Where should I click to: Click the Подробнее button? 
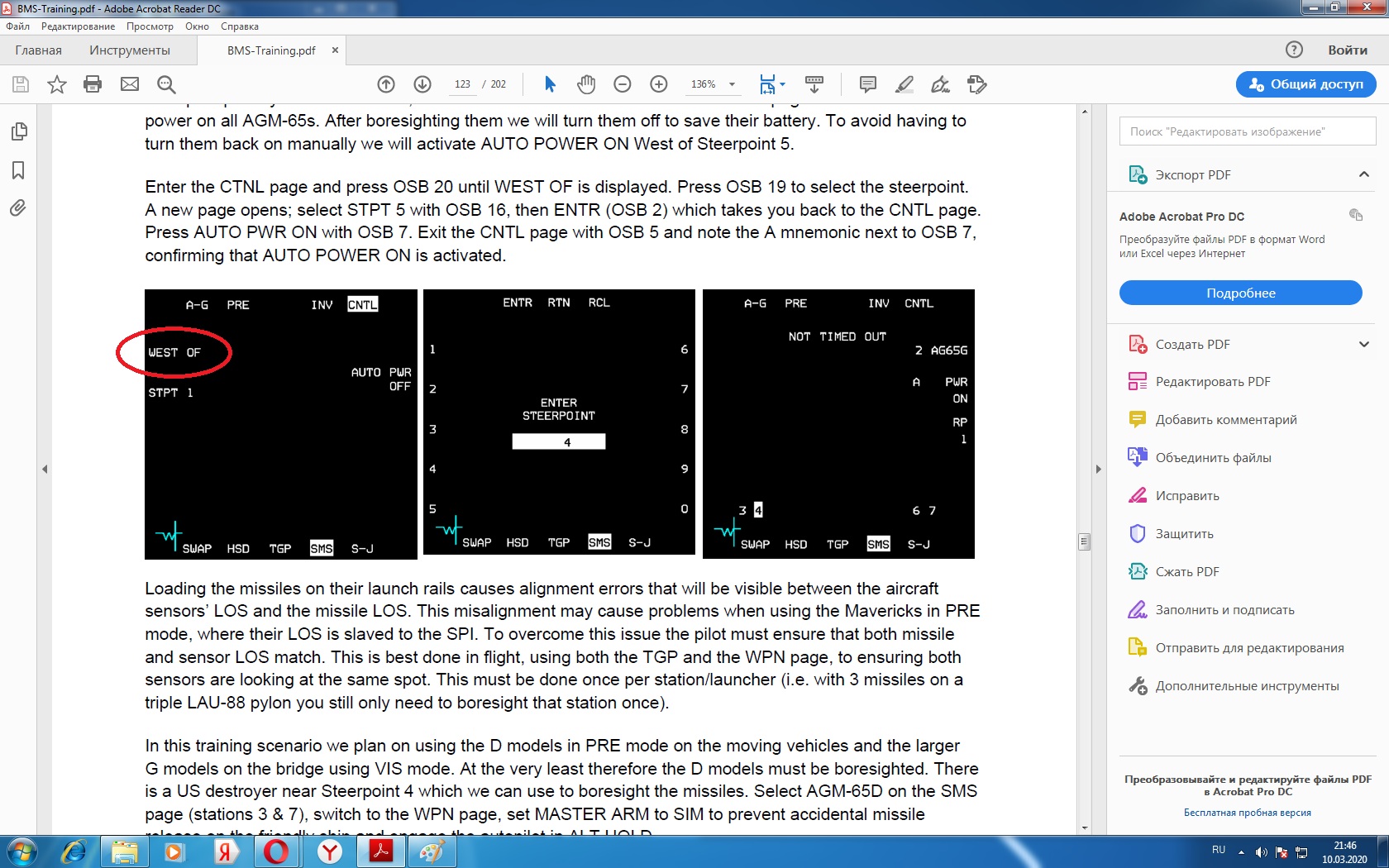click(x=1241, y=293)
